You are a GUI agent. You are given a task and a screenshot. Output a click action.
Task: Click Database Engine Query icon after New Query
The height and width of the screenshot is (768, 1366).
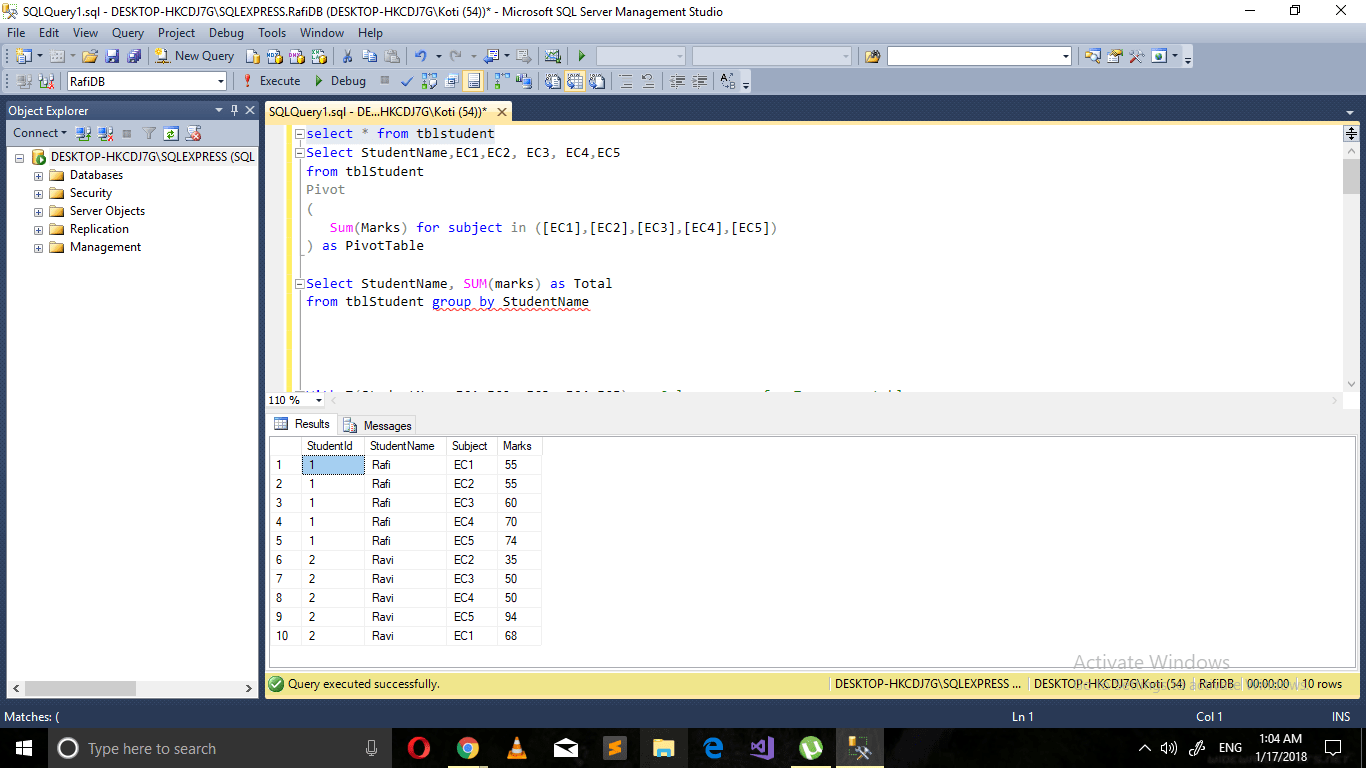pos(253,56)
